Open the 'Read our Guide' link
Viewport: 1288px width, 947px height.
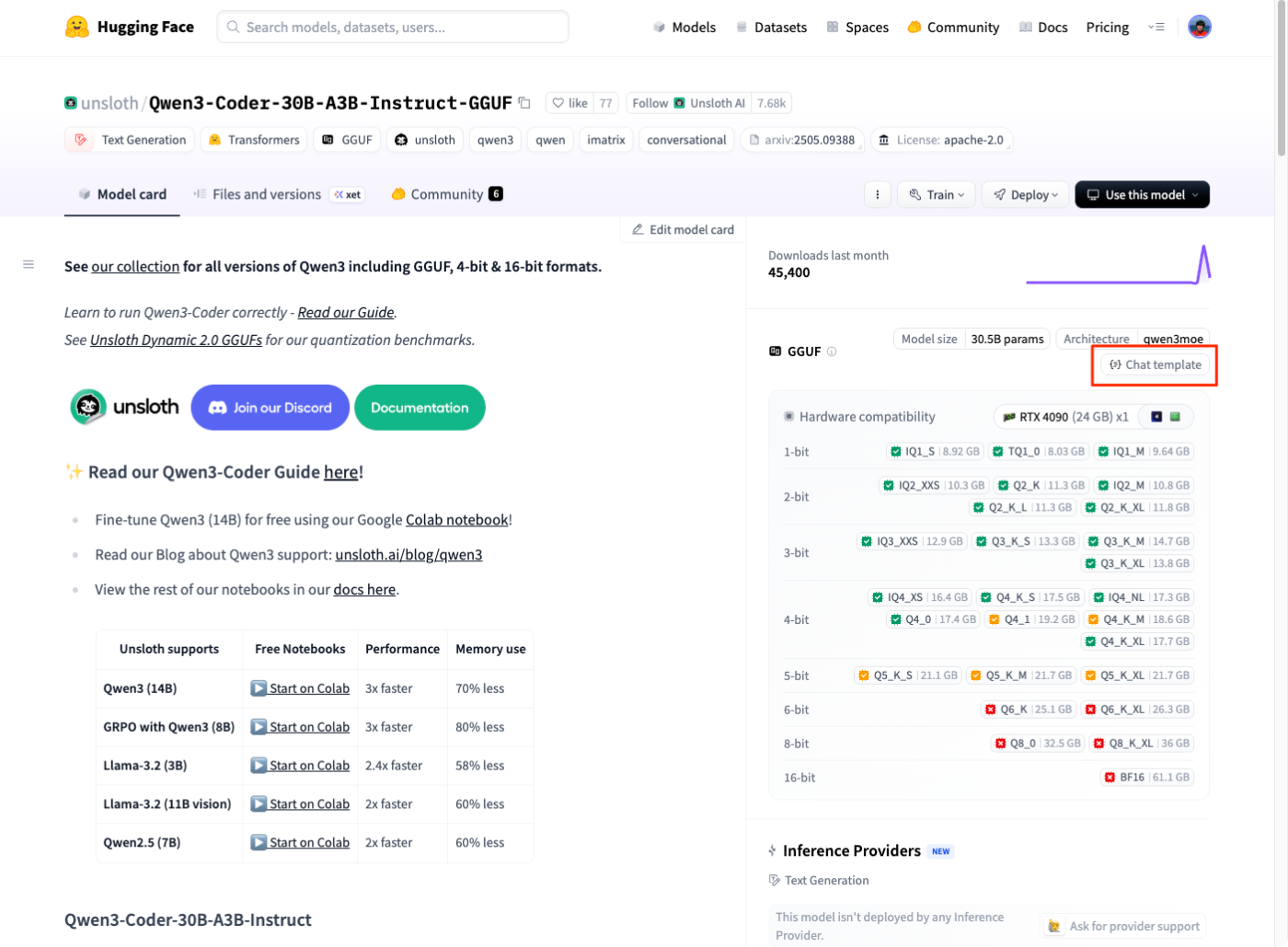(346, 312)
